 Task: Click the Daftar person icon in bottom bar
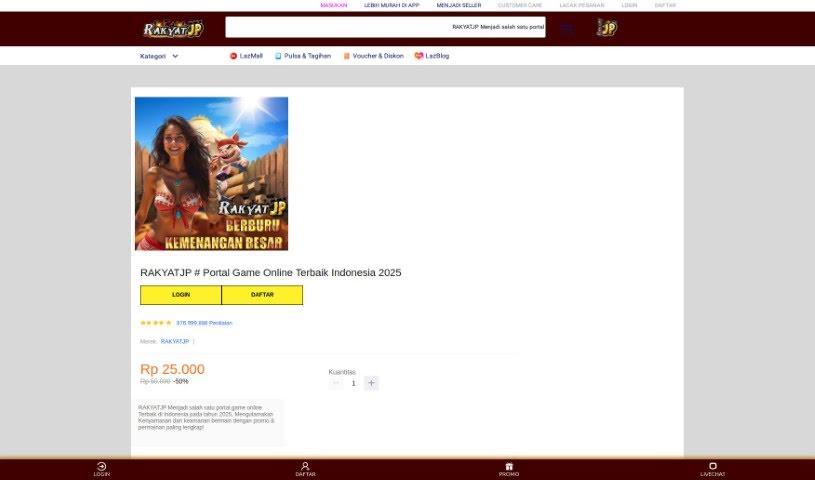coord(305,466)
